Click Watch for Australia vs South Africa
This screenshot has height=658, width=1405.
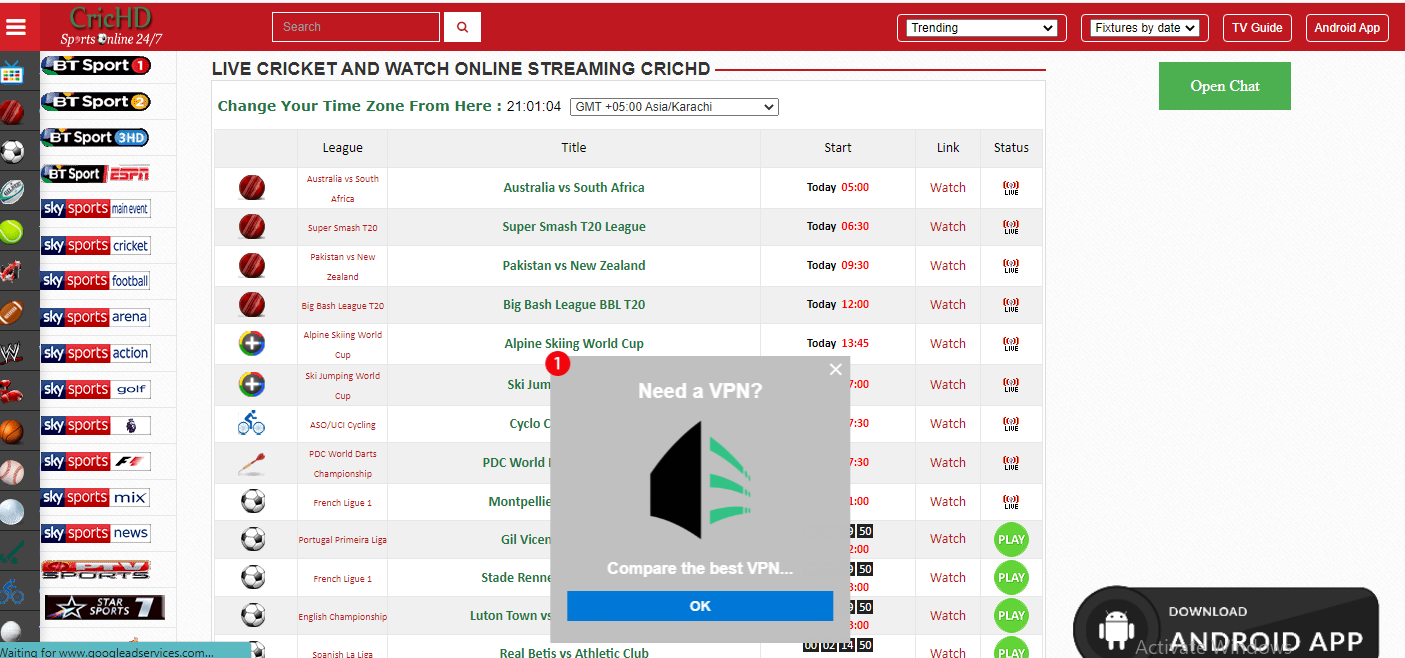(948, 188)
